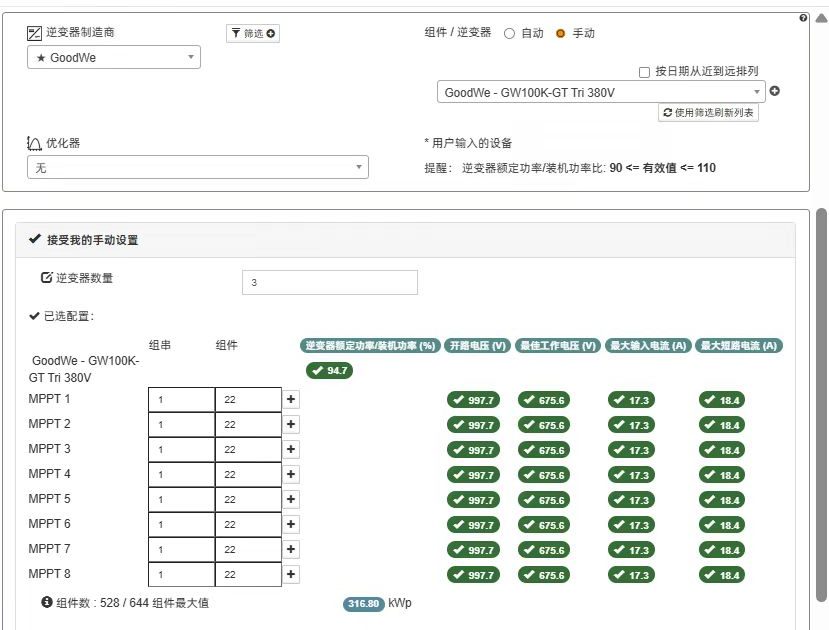This screenshot has height=630, width=829.
Task: Add a row with MPPT 2 plus button
Action: tap(291, 424)
